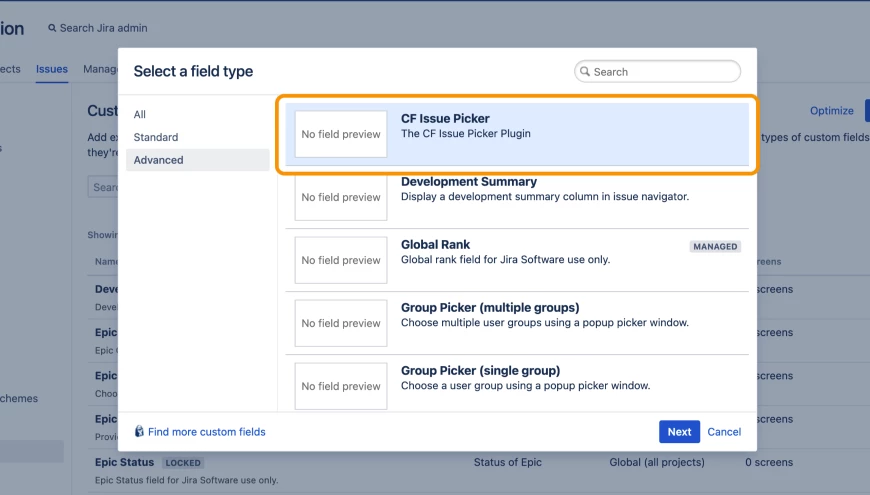The height and width of the screenshot is (495, 870).
Task: Click the Epic Status field name in the background
Action: click(124, 462)
